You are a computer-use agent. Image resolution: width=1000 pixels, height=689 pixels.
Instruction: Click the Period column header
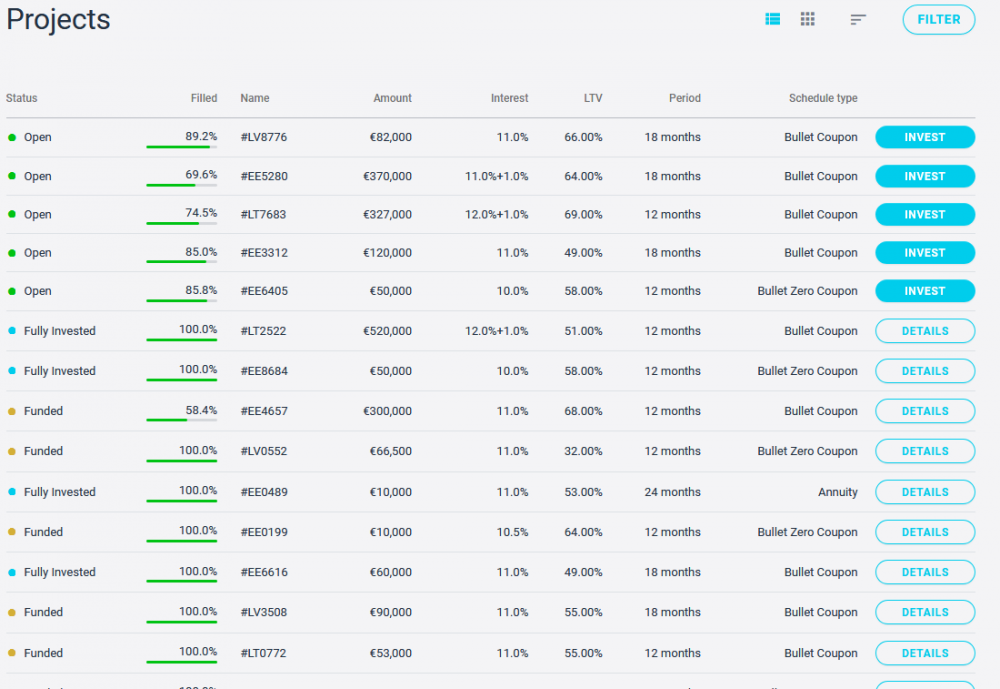point(684,98)
